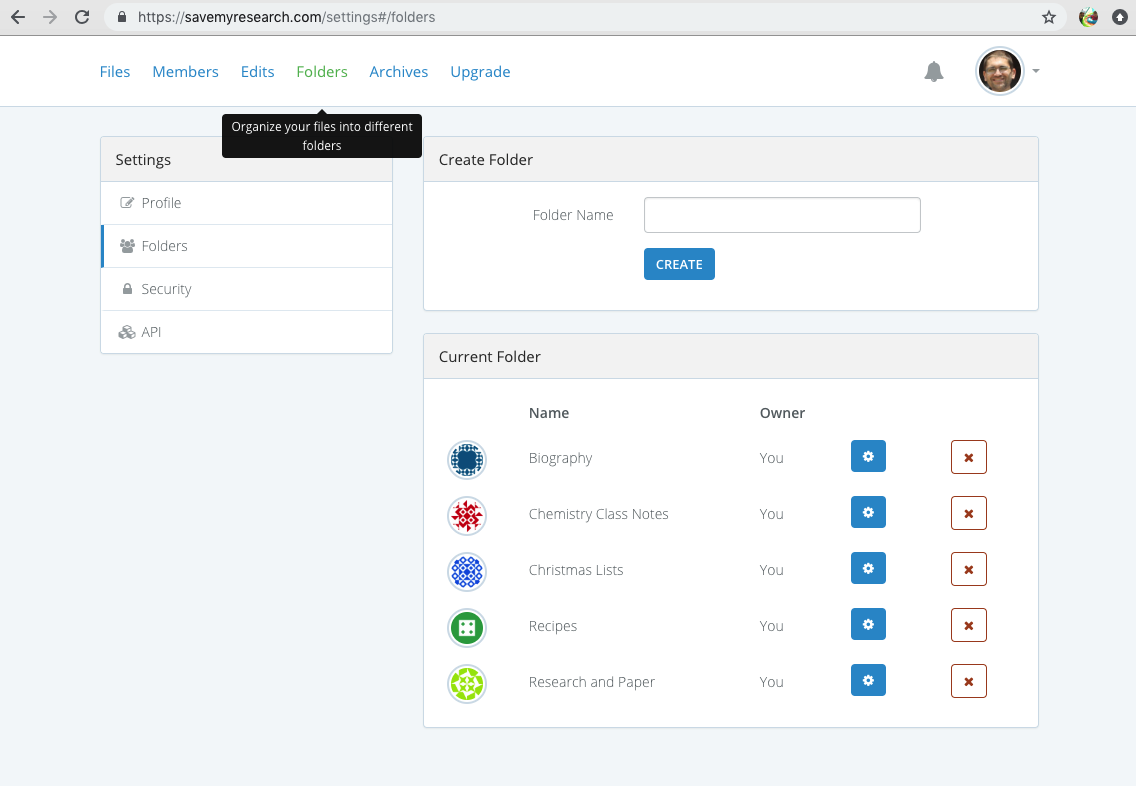The width and height of the screenshot is (1136, 786).
Task: Open the notifications bell
Action: pyautogui.click(x=934, y=71)
